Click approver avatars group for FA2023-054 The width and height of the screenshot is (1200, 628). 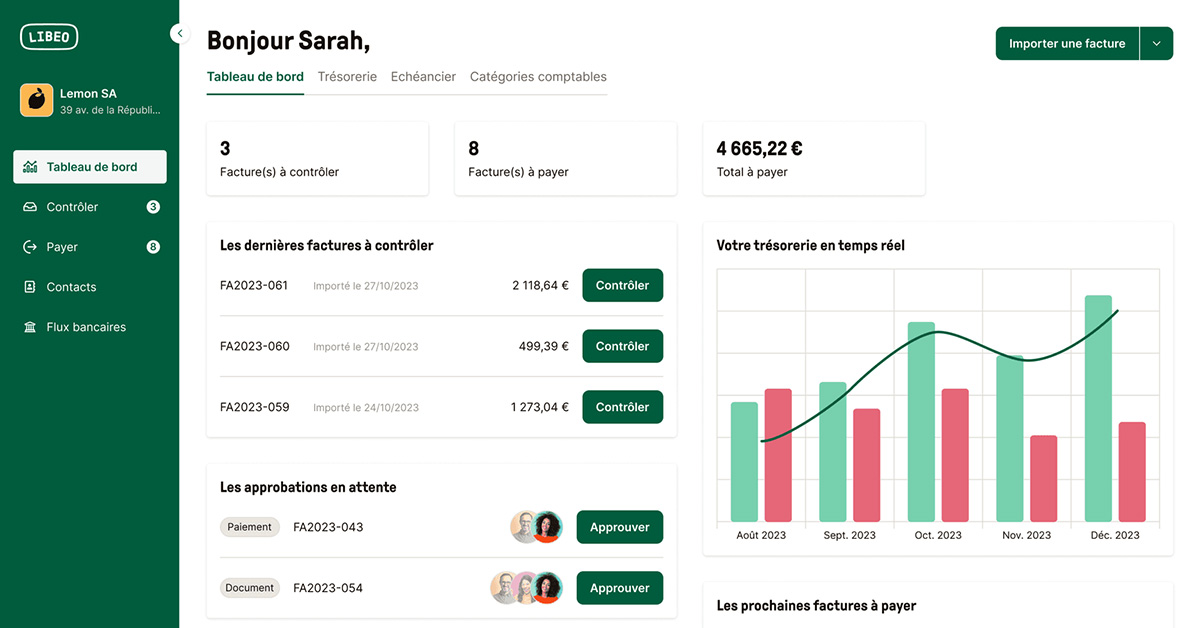pos(526,588)
